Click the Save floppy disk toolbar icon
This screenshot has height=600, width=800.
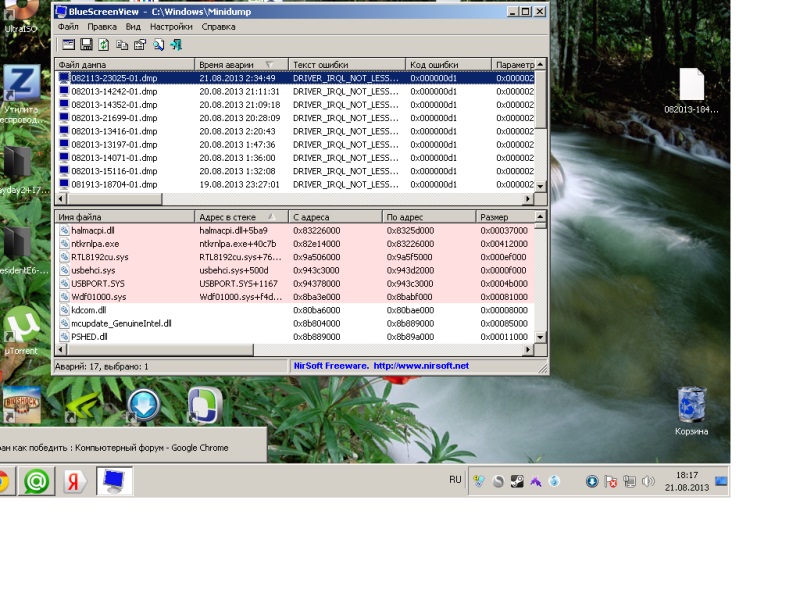click(86, 45)
